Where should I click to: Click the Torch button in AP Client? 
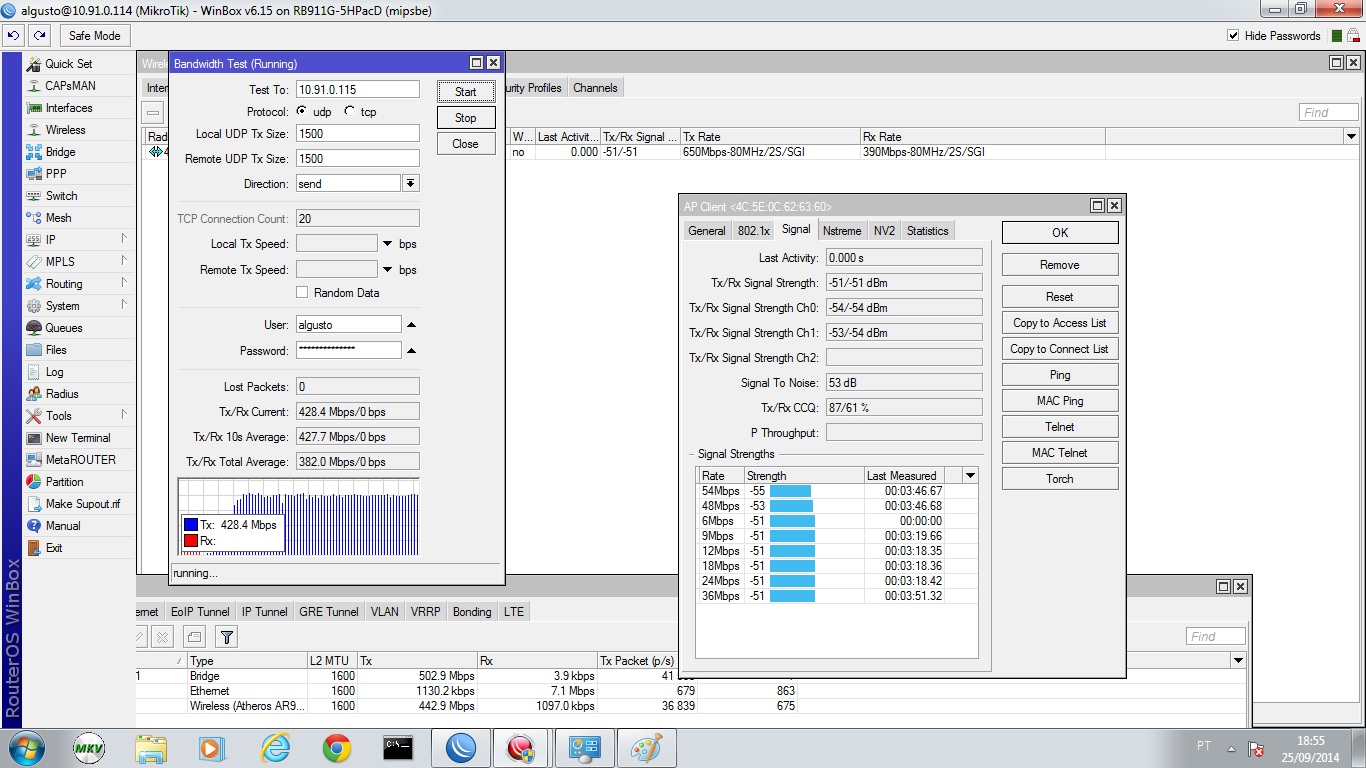(1059, 479)
